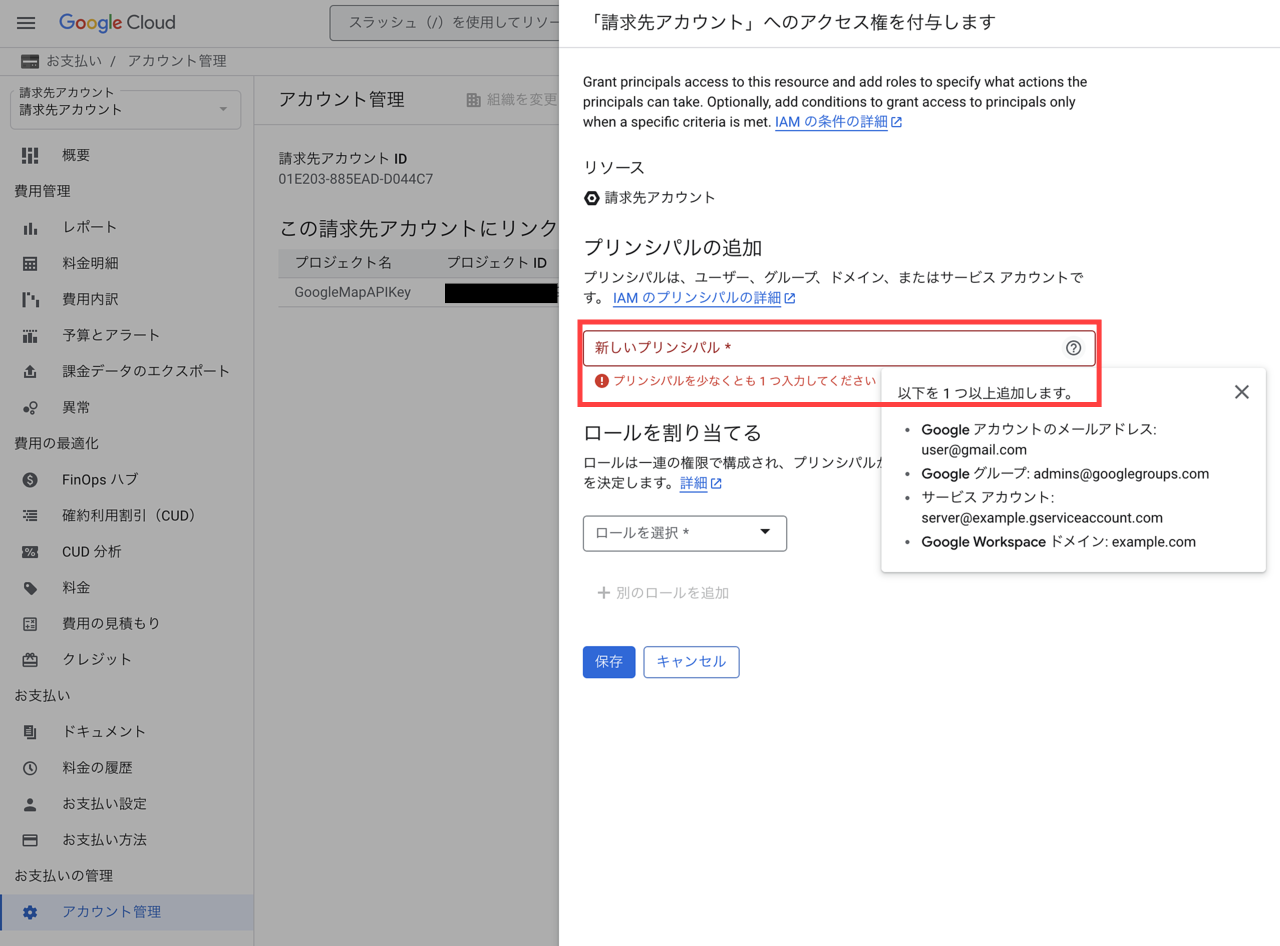Open the IAM のプリンシパルの詳細 link
Viewport: 1280px width, 946px height.
(705, 298)
